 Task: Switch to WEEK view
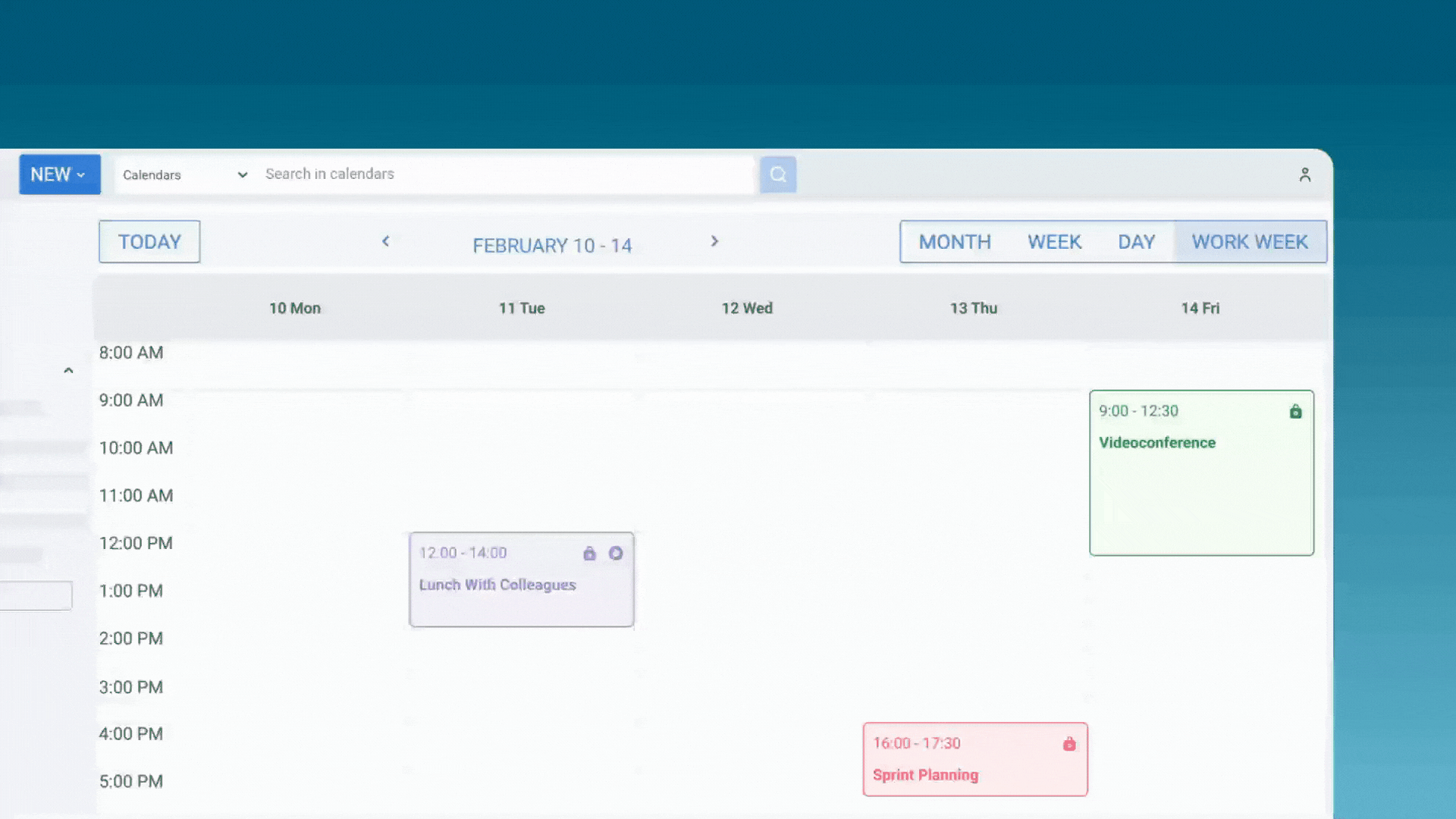(x=1054, y=242)
